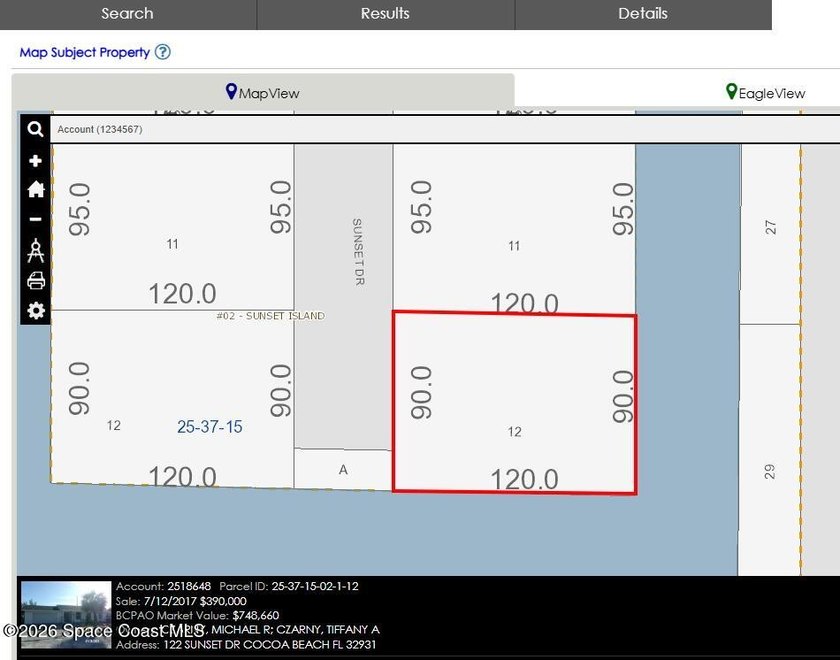This screenshot has width=840, height=660.
Task: Open map settings gear icon
Action: tap(36, 310)
